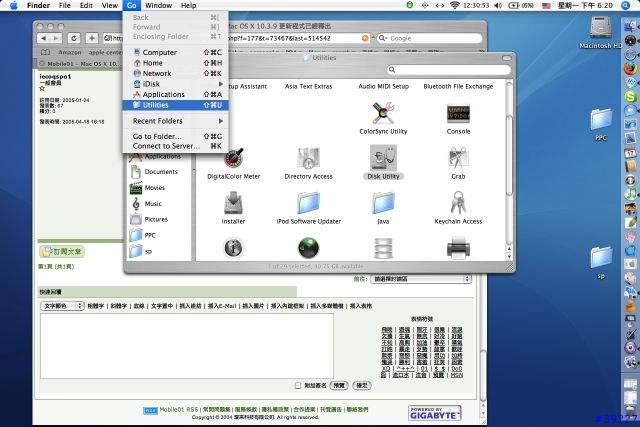
Task: Choose Home in the Go menu
Action: pos(176,63)
